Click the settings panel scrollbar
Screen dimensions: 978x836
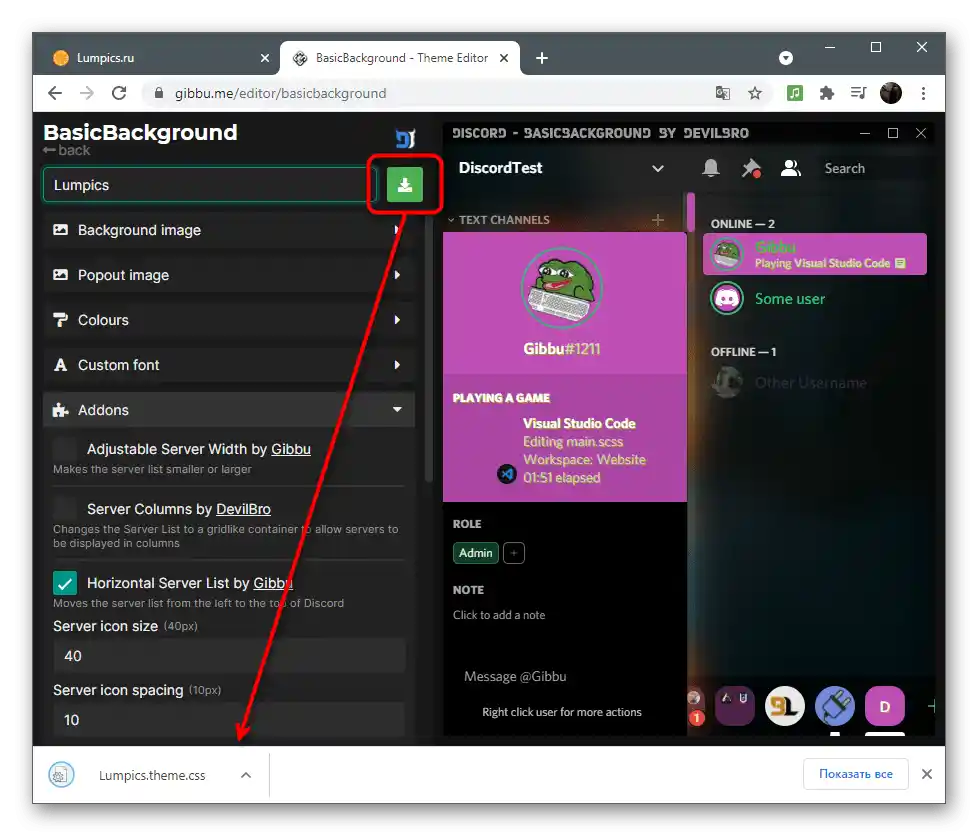(428, 349)
